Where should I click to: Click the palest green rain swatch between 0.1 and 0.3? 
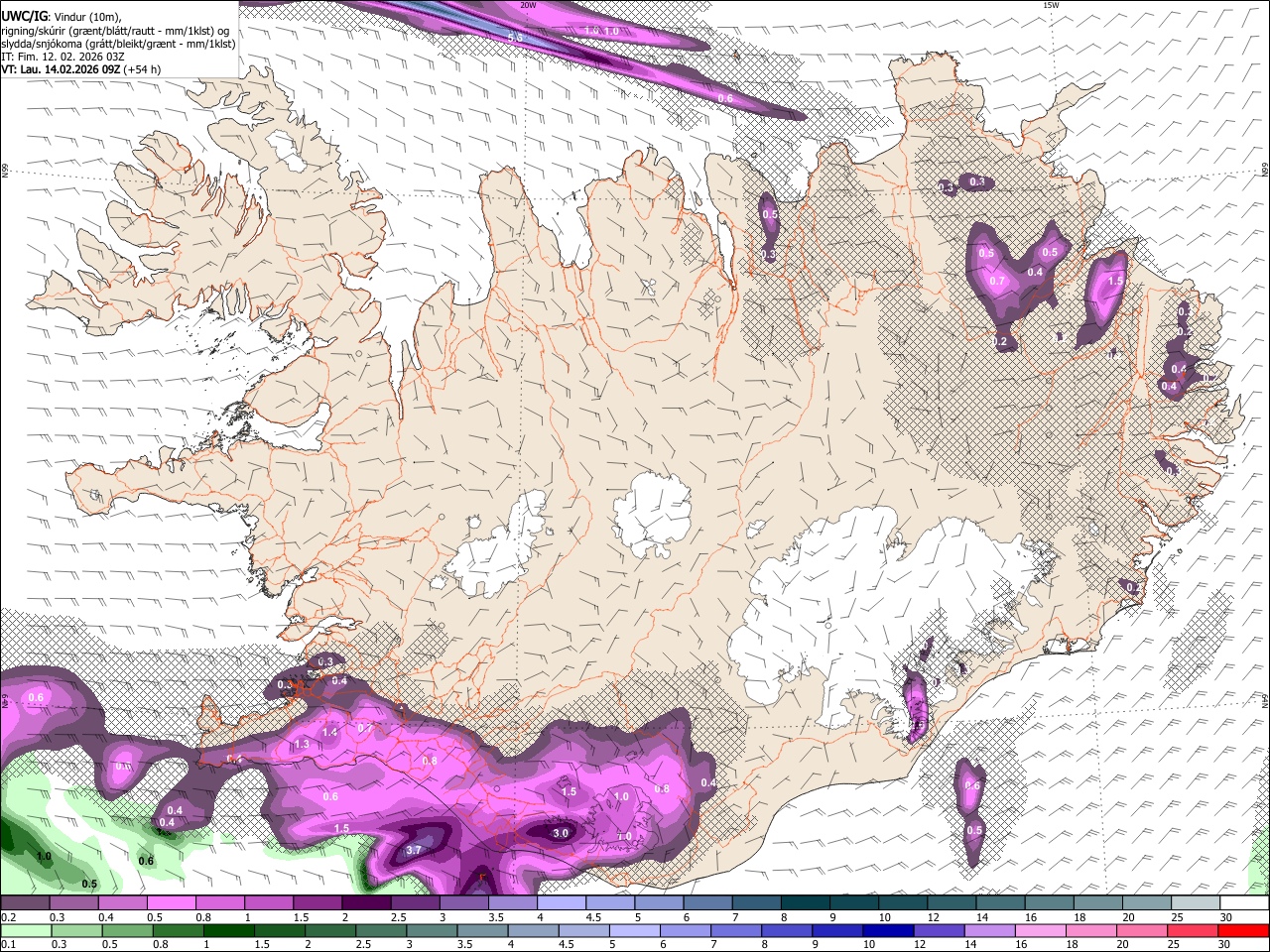[x=25, y=930]
